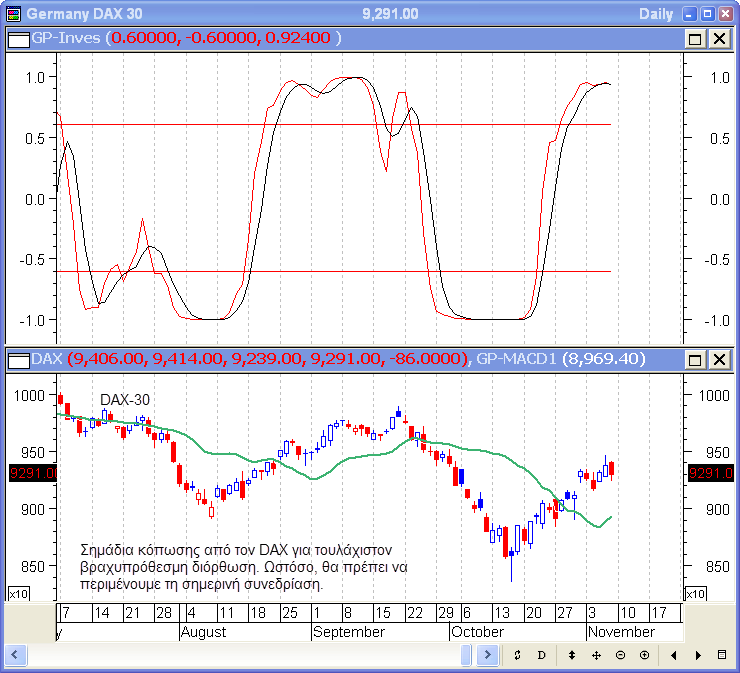The height and width of the screenshot is (673, 740).
Task: Step chart forward with right triangle arrow
Action: pyautogui.click(x=697, y=655)
